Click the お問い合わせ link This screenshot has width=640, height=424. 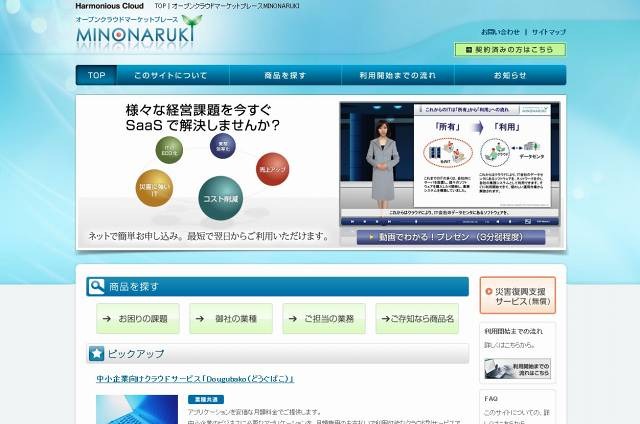[x=500, y=31]
